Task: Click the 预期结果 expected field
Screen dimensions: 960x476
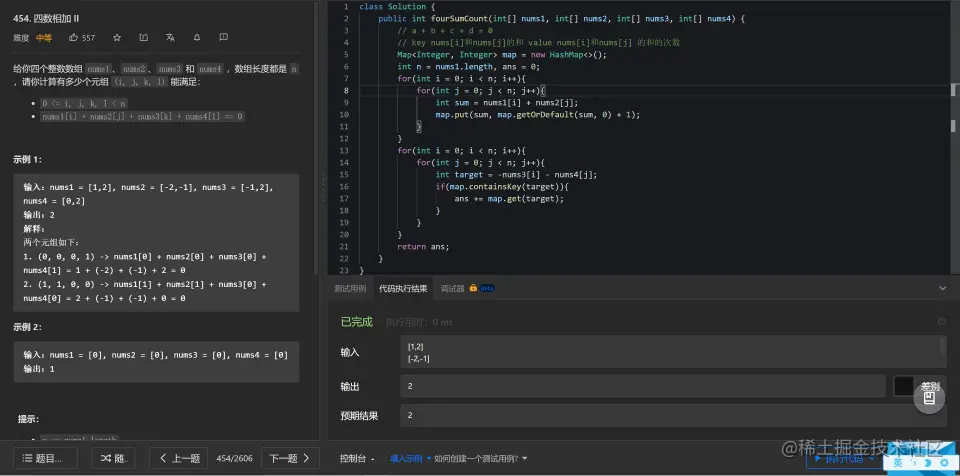Action: coord(673,415)
